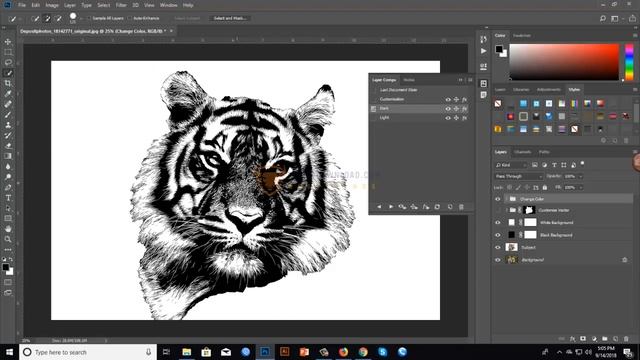Select the Customization layer comp
The width and height of the screenshot is (640, 360).
coord(420,100)
